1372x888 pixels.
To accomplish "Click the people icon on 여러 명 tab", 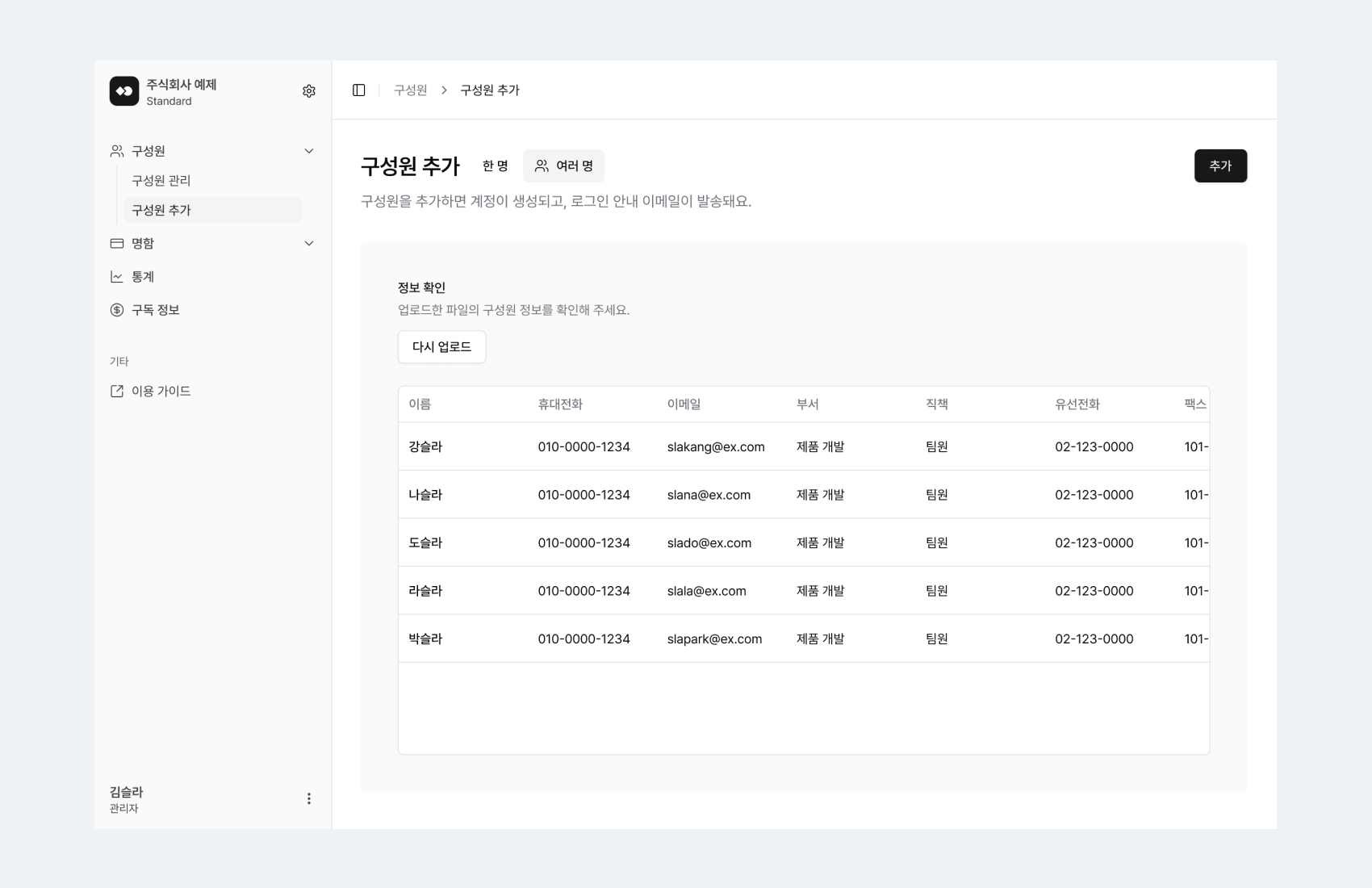I will coord(542,165).
